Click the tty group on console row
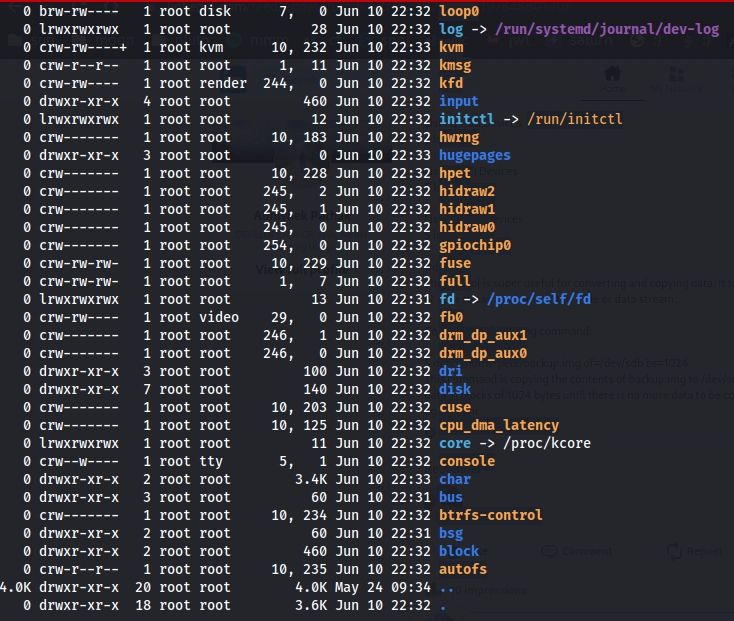 pos(211,461)
